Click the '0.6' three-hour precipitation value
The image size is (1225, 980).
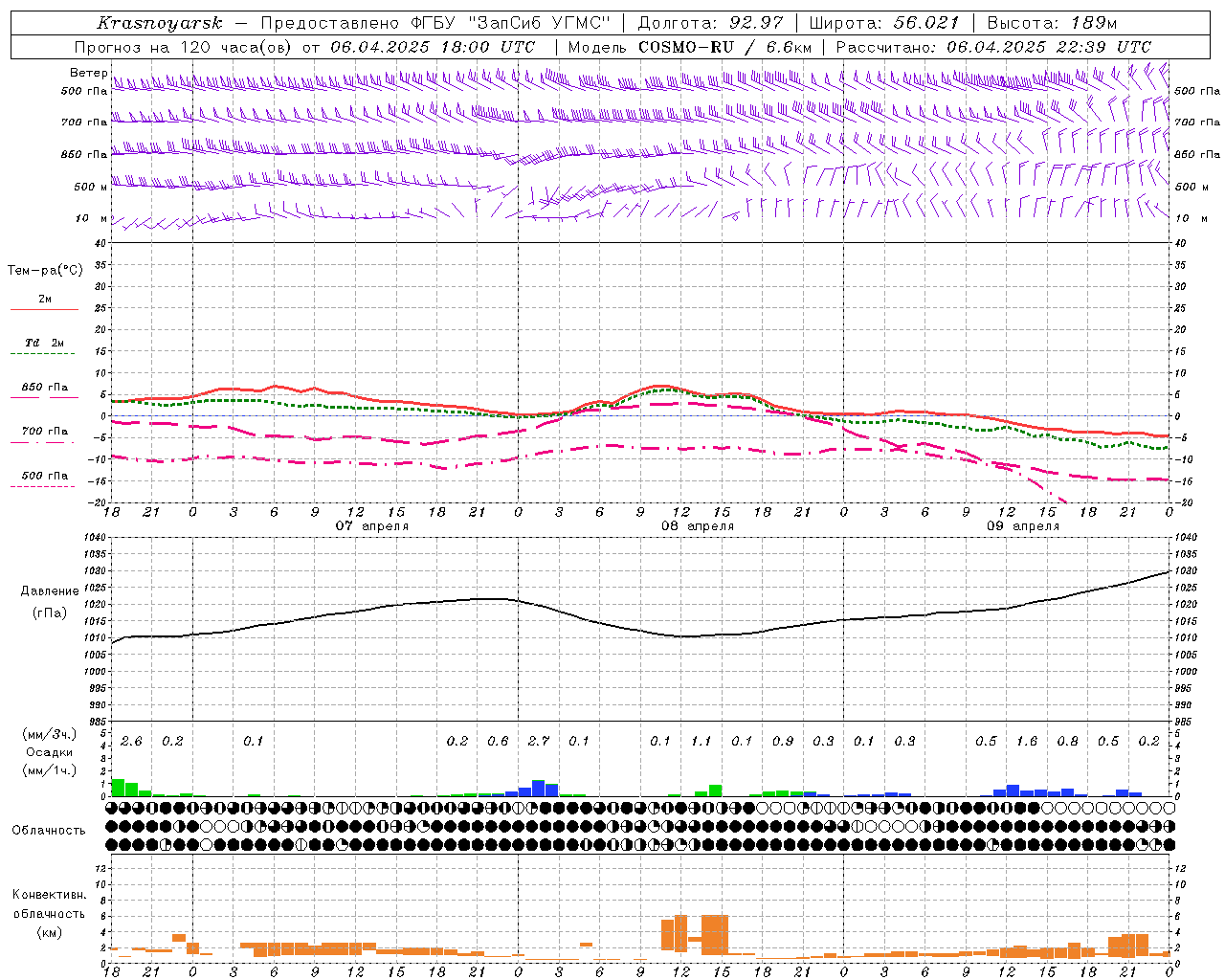tap(498, 741)
